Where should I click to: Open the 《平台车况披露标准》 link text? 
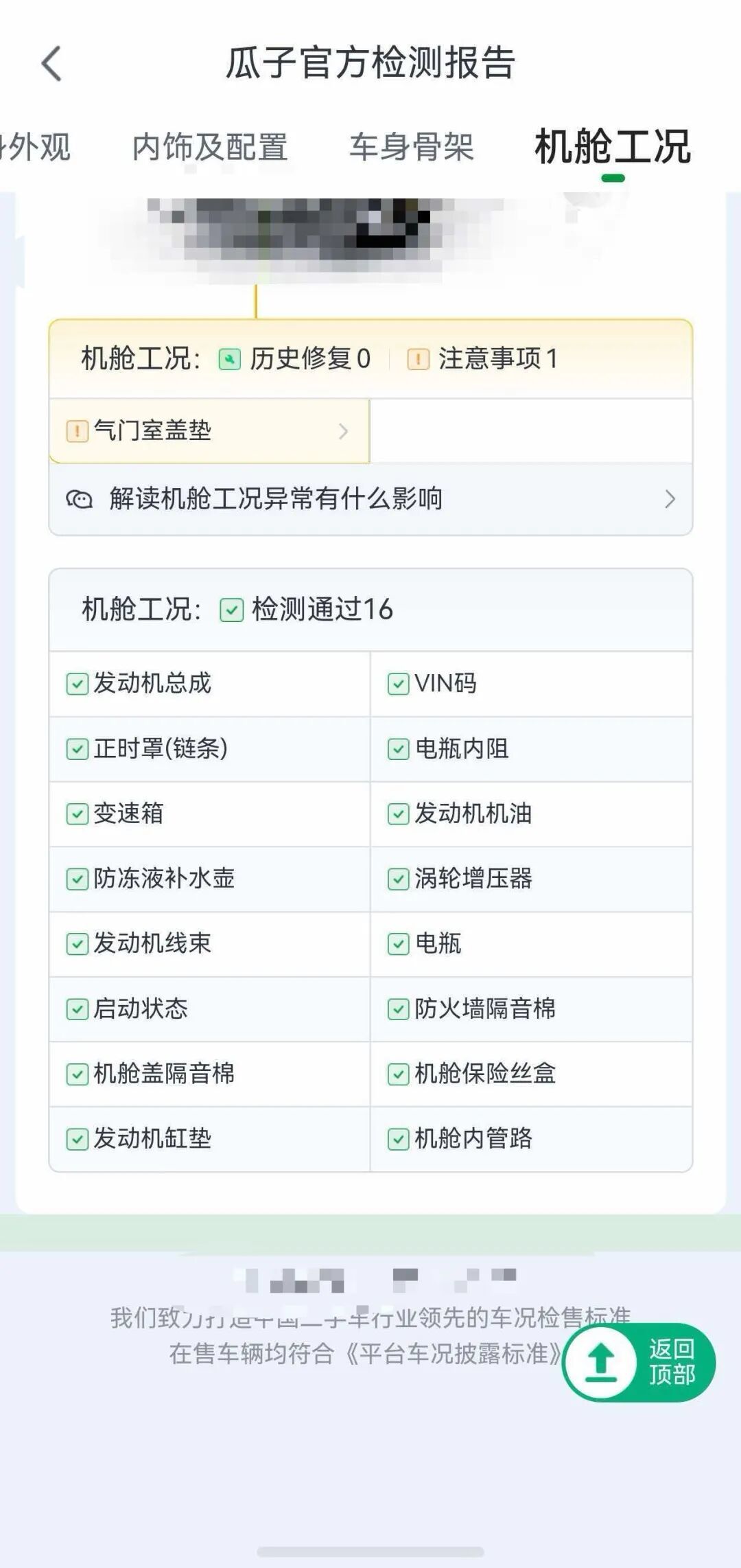(449, 1354)
